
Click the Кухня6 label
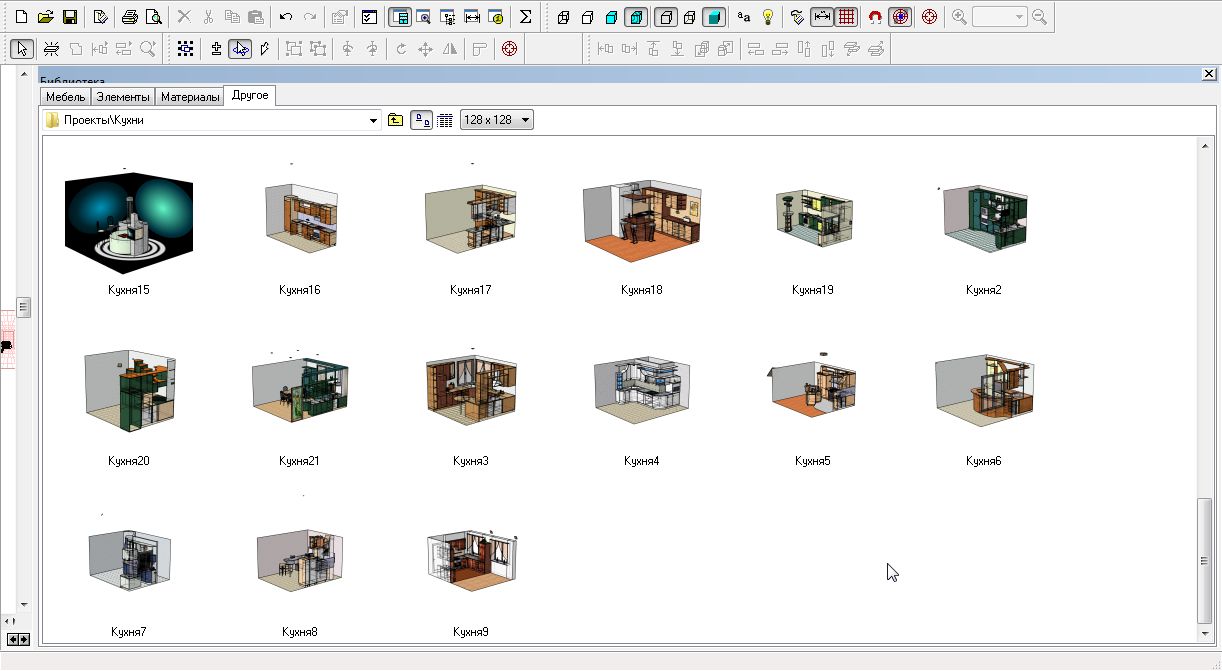[984, 461]
